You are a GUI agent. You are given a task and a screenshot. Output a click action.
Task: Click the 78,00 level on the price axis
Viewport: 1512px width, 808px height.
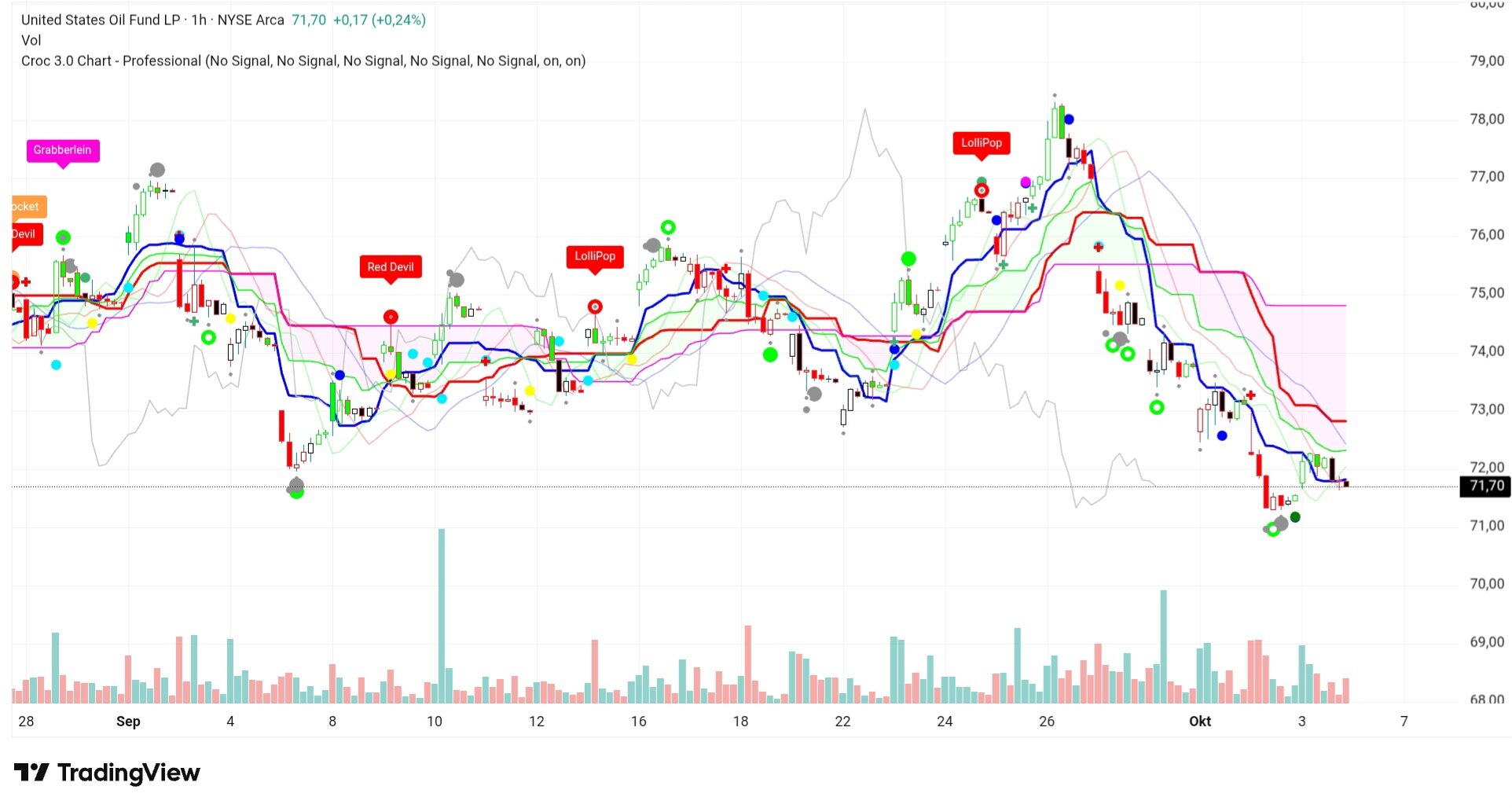1486,119
